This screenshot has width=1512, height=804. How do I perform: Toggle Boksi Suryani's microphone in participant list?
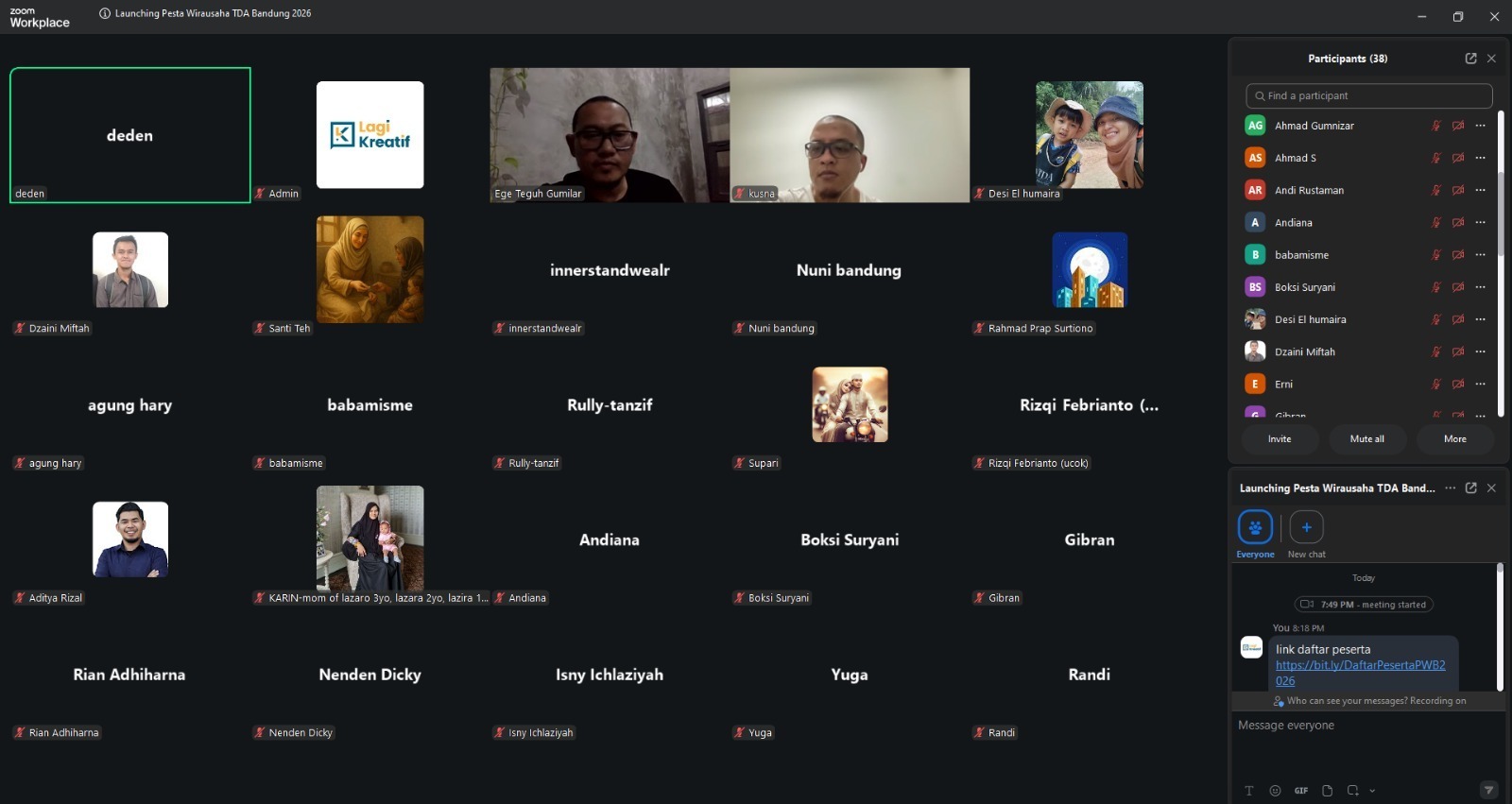tap(1435, 287)
